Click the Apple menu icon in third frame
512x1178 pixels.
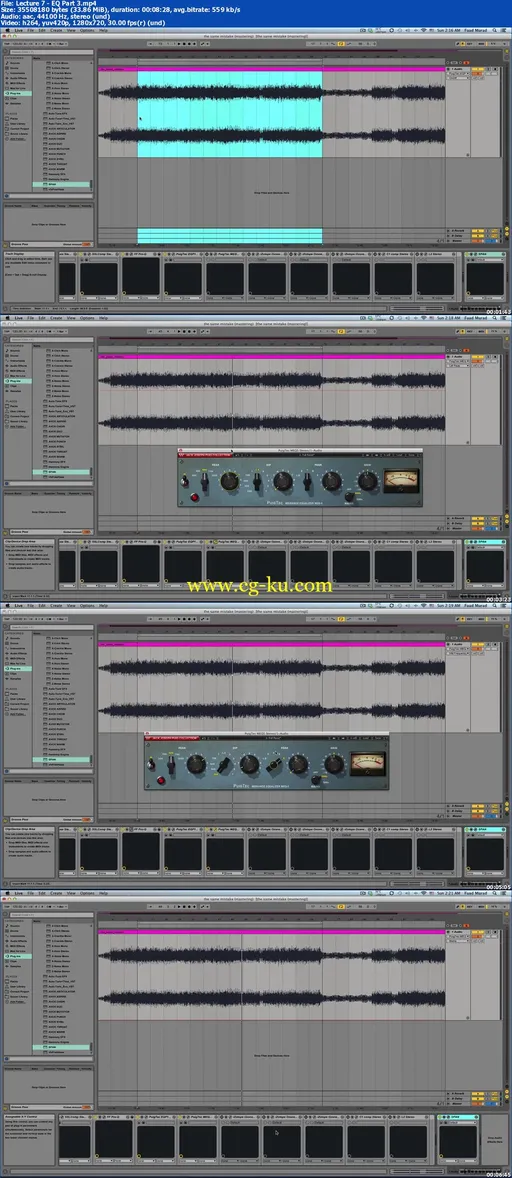click(7, 605)
